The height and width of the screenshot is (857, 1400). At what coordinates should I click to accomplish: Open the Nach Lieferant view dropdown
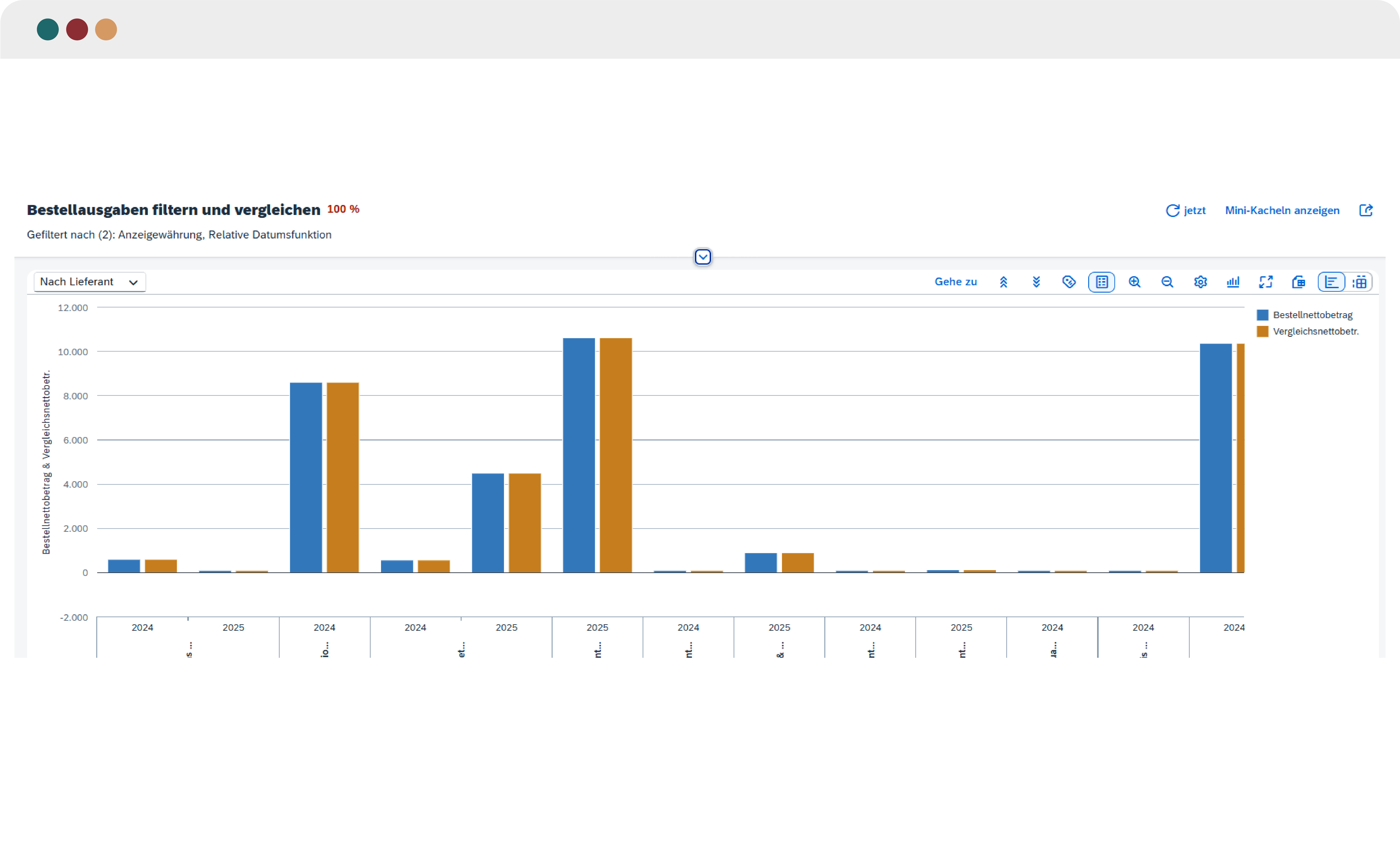tap(90, 282)
